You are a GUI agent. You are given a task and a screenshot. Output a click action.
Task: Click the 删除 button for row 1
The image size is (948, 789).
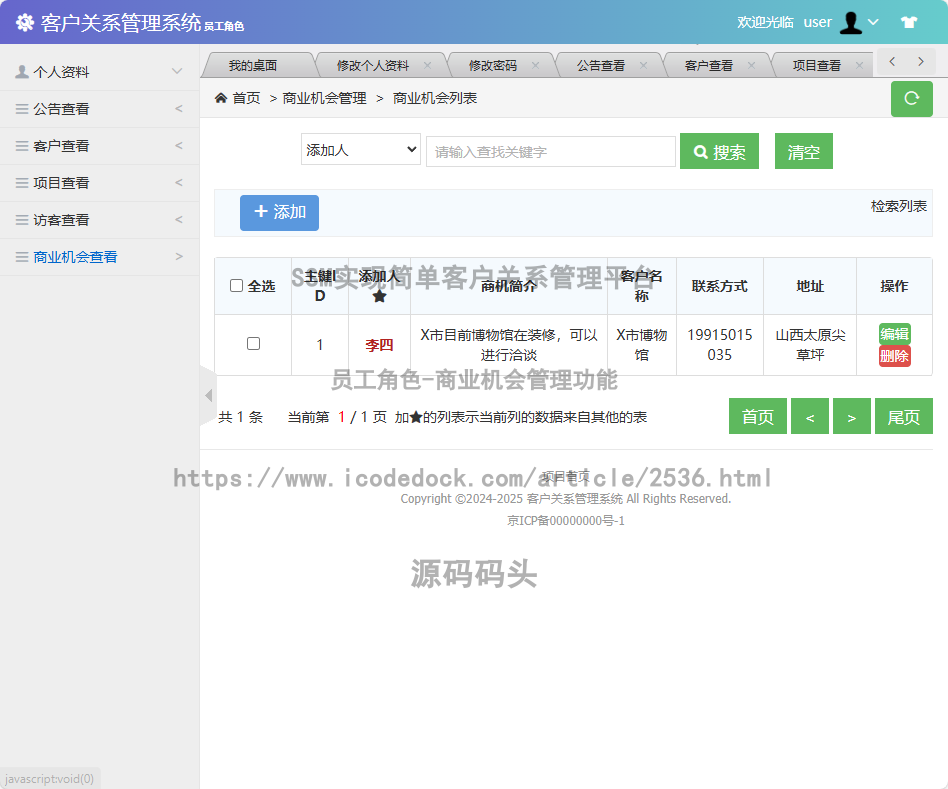pyautogui.click(x=894, y=356)
